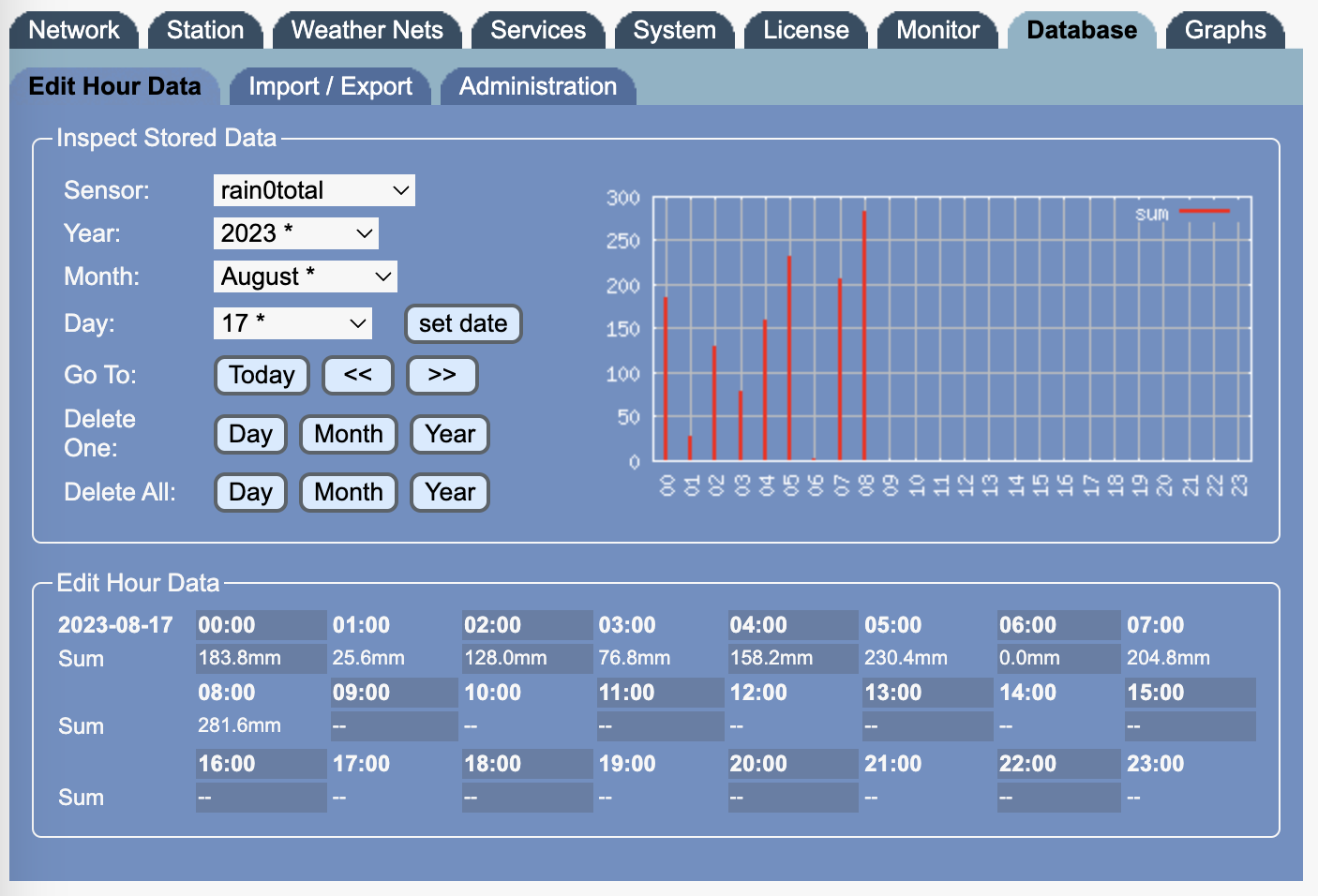The image size is (1318, 896).
Task: Open the Administration sub-tab
Action: (x=538, y=86)
